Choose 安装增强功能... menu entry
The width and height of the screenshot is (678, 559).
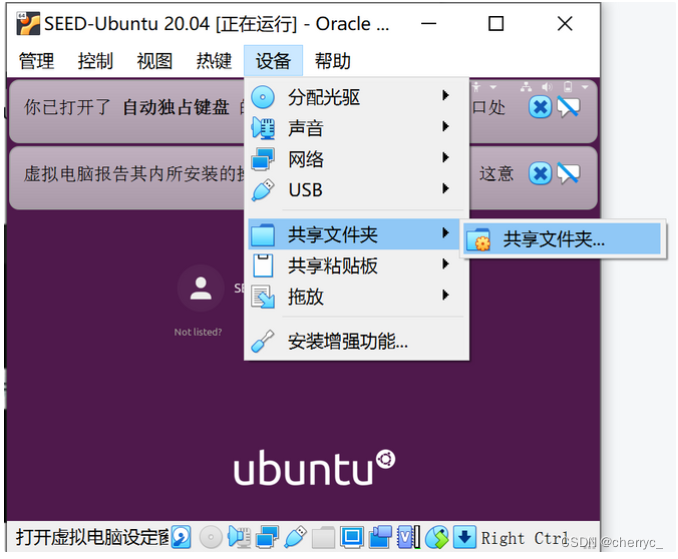356,342
